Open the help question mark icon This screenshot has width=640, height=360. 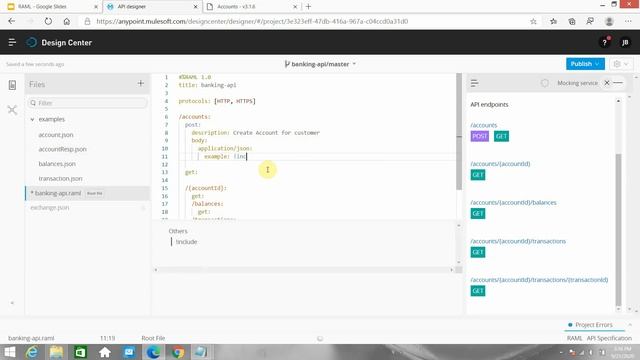point(604,42)
